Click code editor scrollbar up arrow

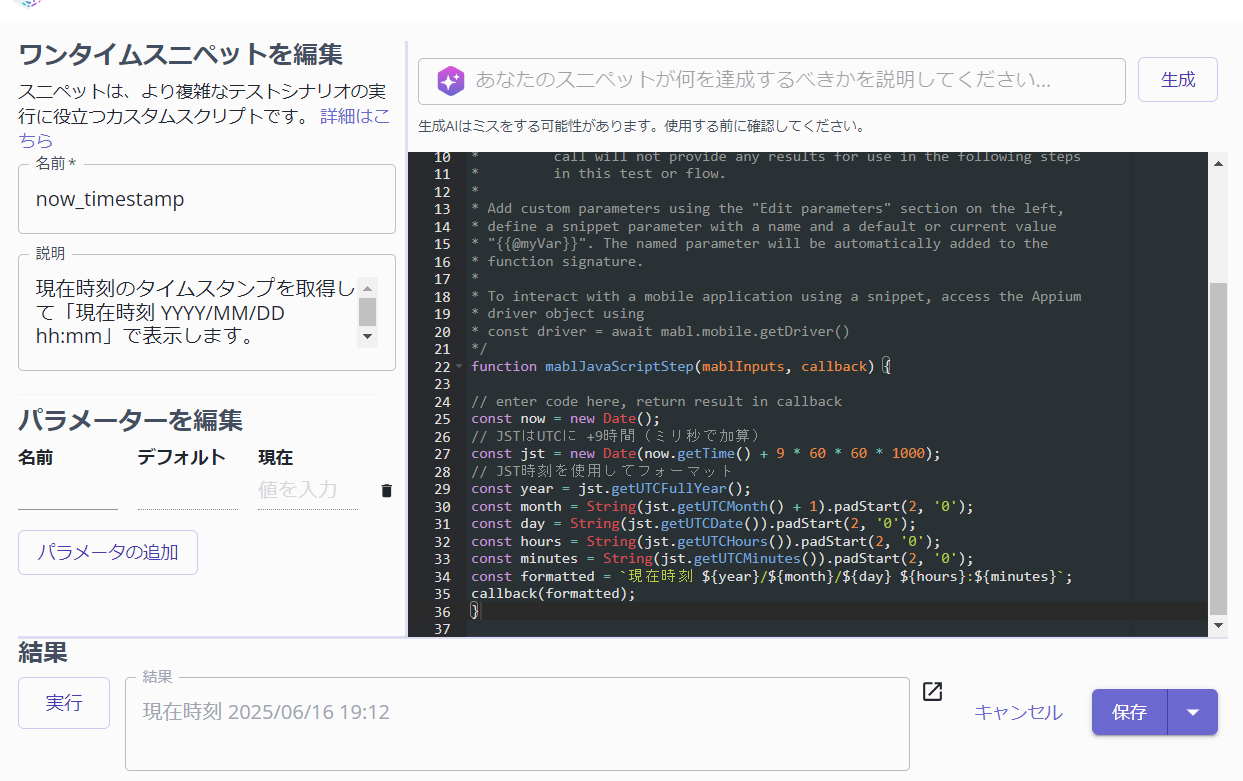coord(1218,163)
